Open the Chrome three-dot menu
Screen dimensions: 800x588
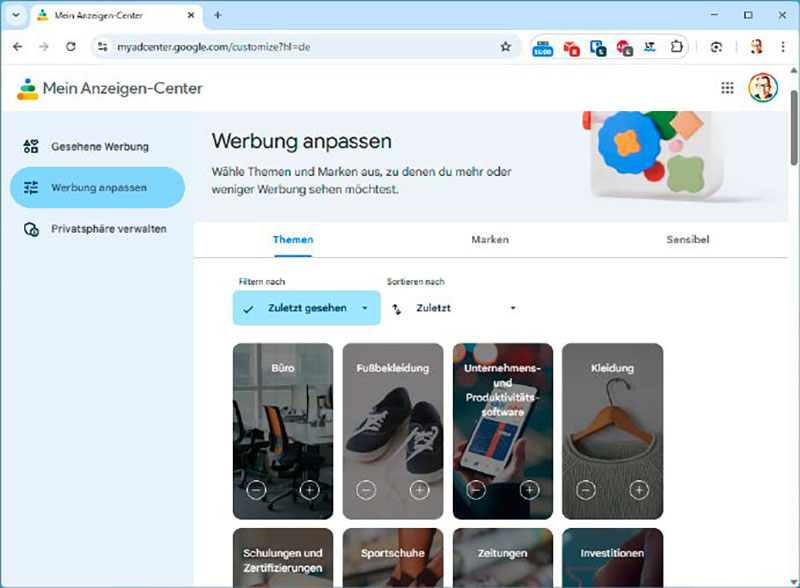[783, 46]
